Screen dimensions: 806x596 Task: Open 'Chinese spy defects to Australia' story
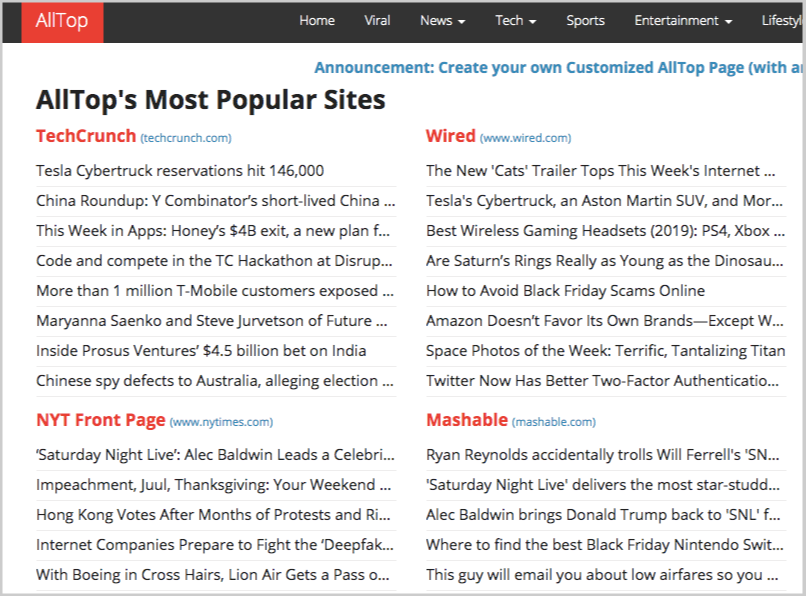click(x=215, y=381)
